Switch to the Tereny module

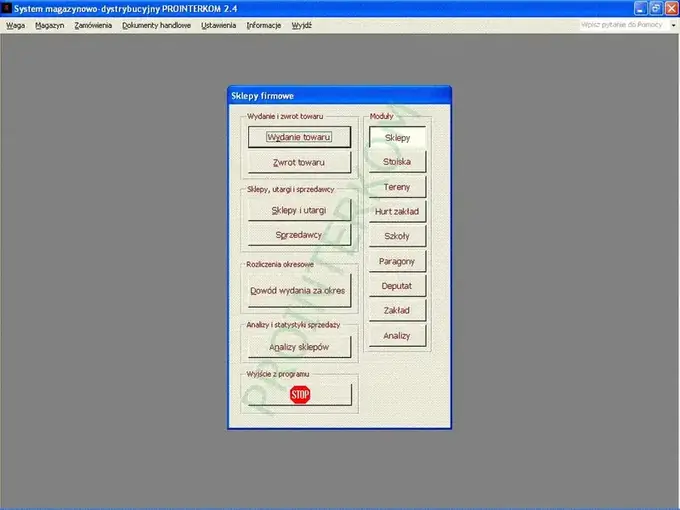[397, 187]
